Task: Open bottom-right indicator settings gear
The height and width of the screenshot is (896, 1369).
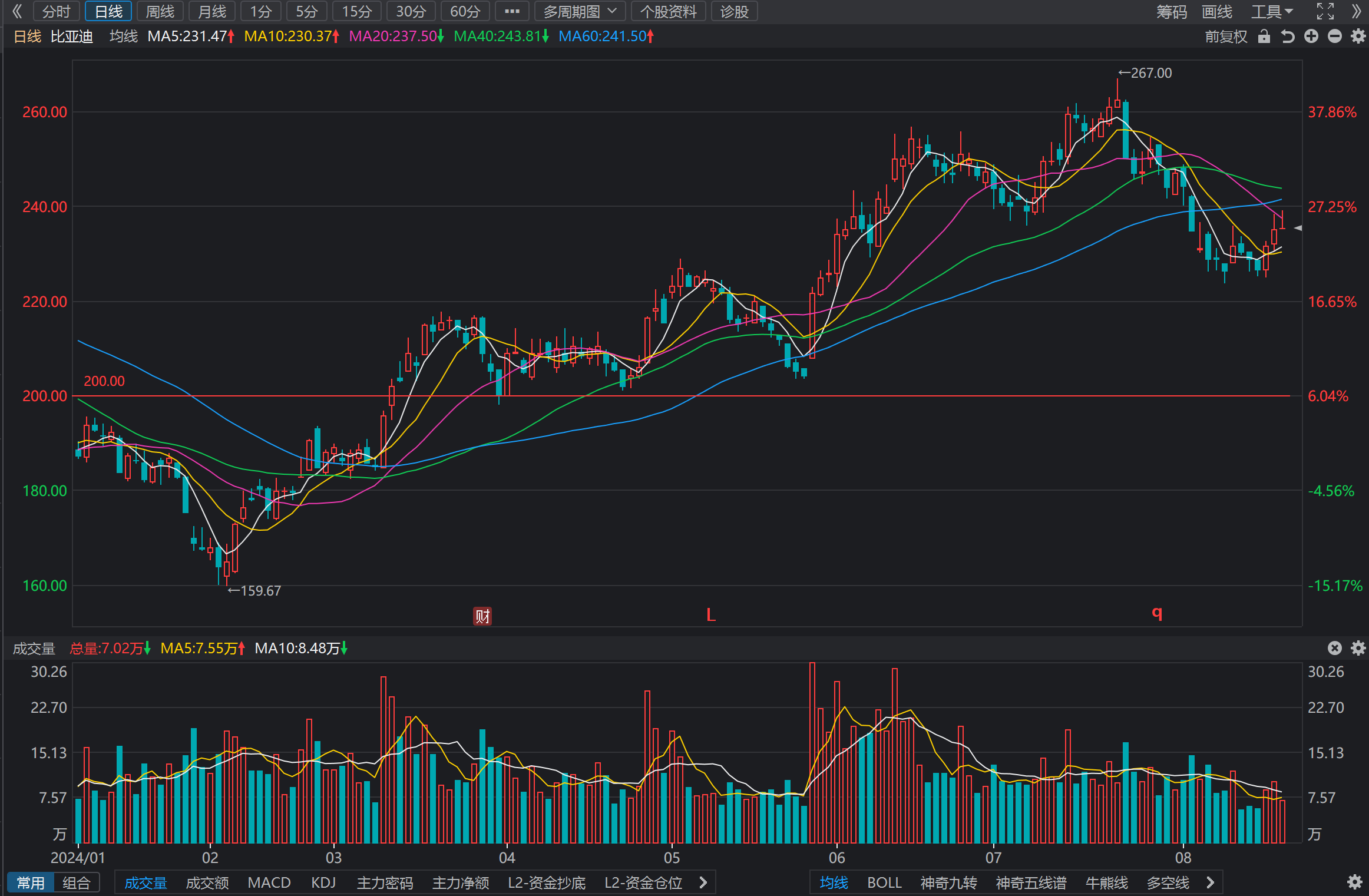Action: coord(1355,882)
